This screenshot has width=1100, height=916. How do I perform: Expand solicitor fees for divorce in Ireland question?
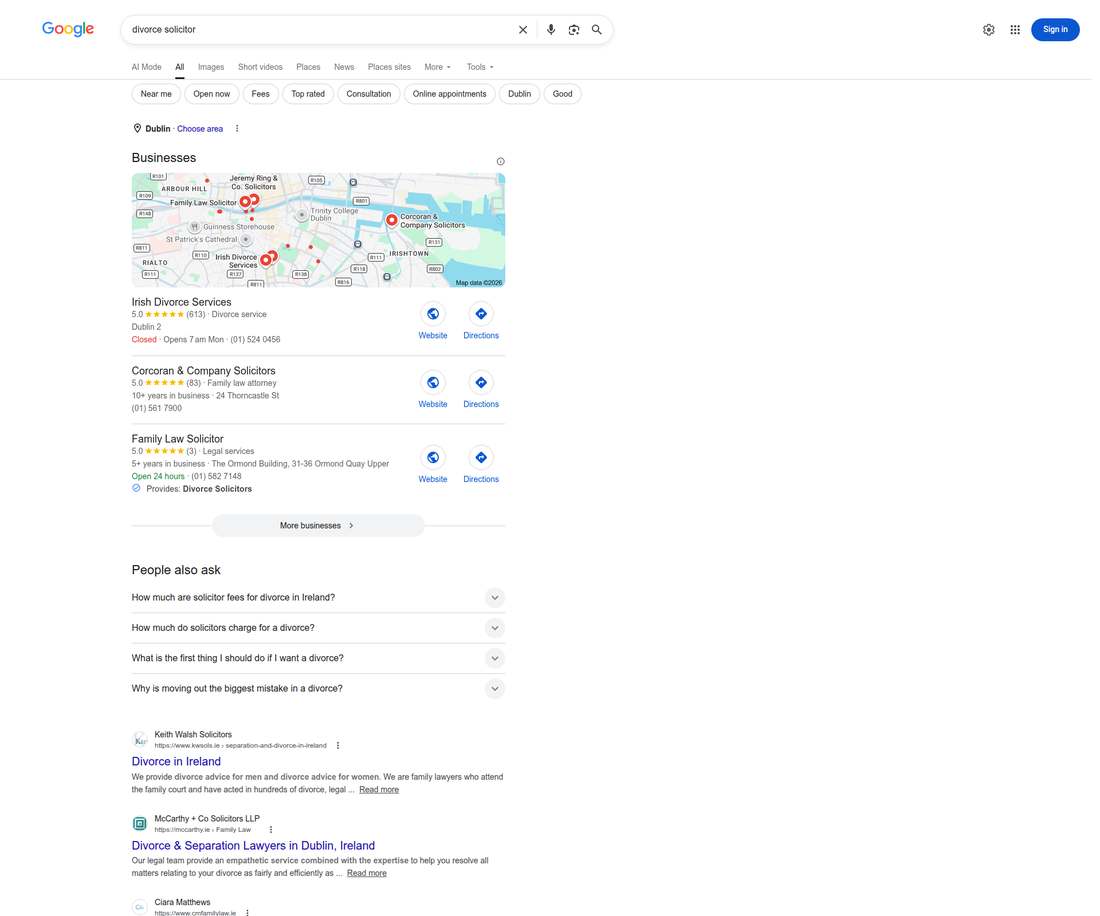pos(495,598)
